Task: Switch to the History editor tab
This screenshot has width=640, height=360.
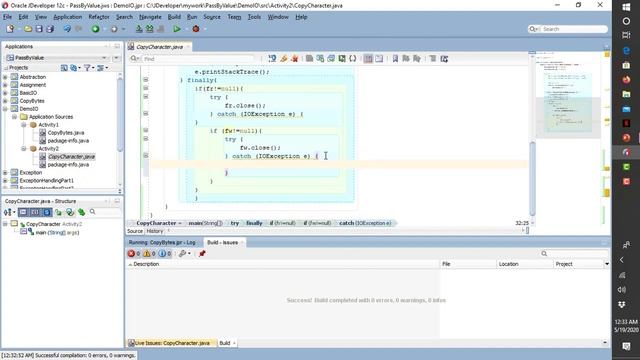Action: pyautogui.click(x=155, y=231)
